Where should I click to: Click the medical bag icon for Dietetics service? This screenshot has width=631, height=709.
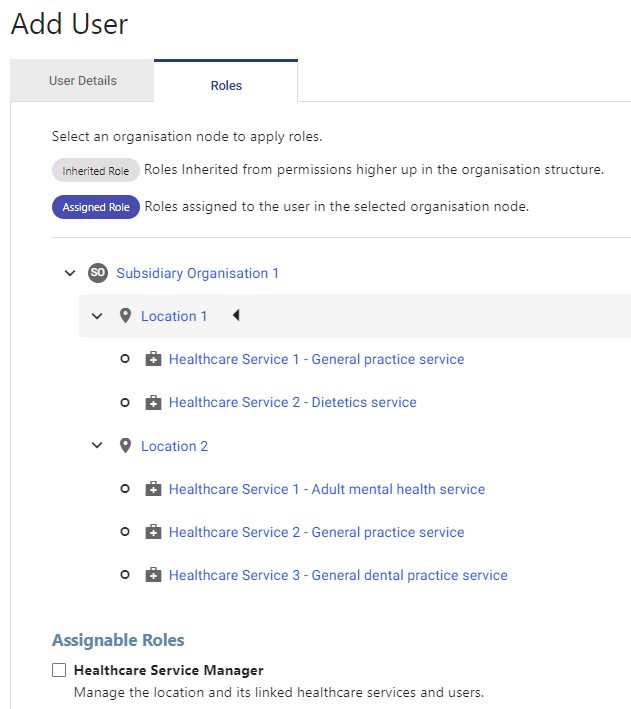[x=153, y=402]
